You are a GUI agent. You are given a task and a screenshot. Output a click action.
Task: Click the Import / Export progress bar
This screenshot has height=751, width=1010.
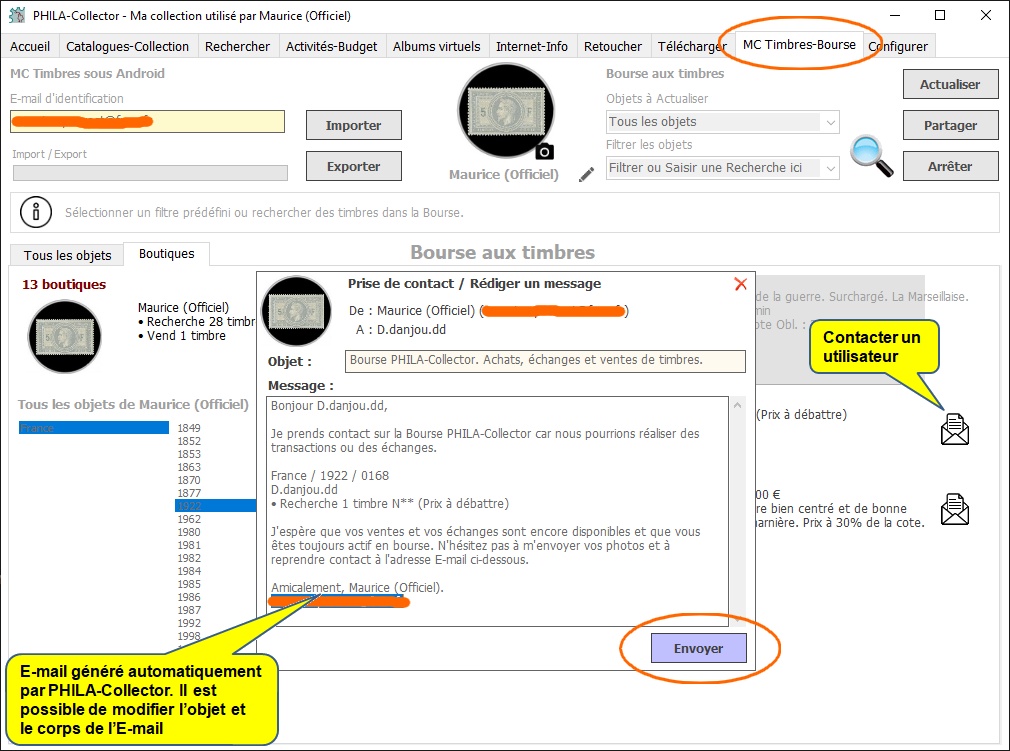click(x=150, y=173)
